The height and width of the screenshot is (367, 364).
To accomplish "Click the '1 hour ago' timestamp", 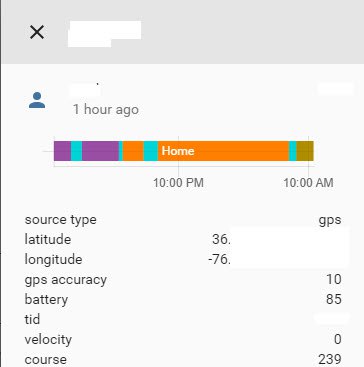I will (x=106, y=109).
